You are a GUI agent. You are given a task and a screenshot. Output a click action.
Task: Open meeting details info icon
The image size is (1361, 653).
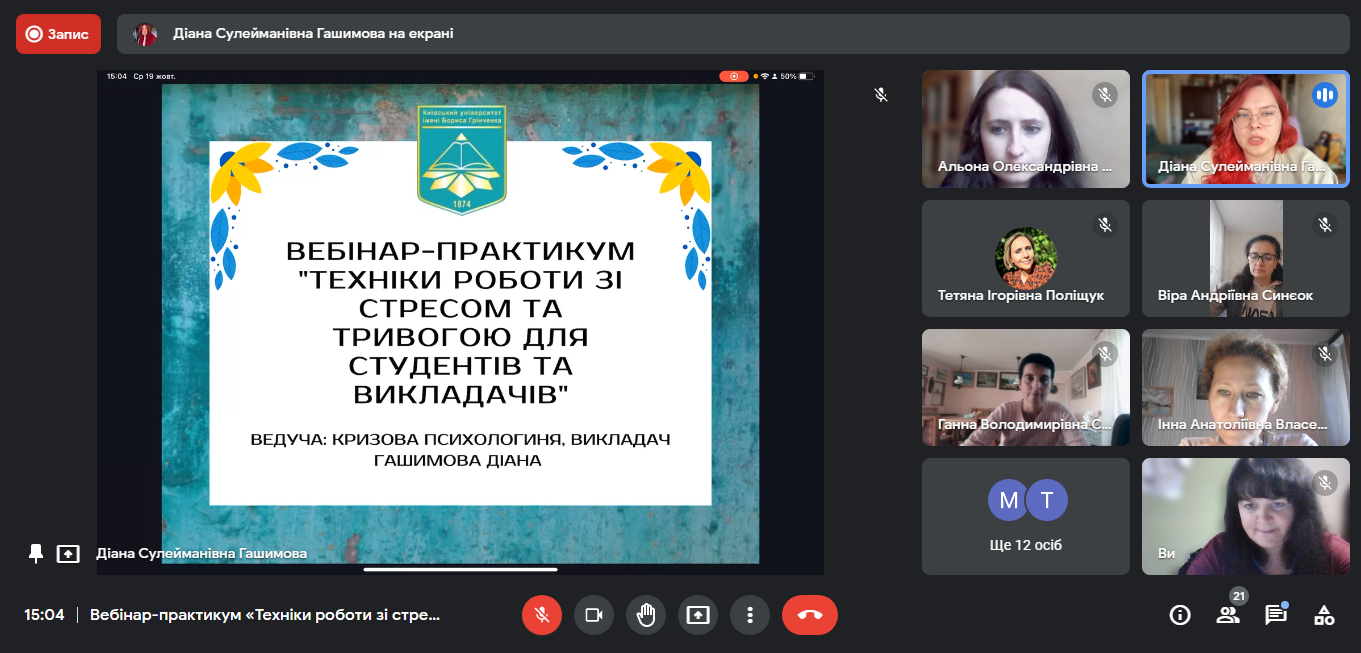click(x=1180, y=615)
